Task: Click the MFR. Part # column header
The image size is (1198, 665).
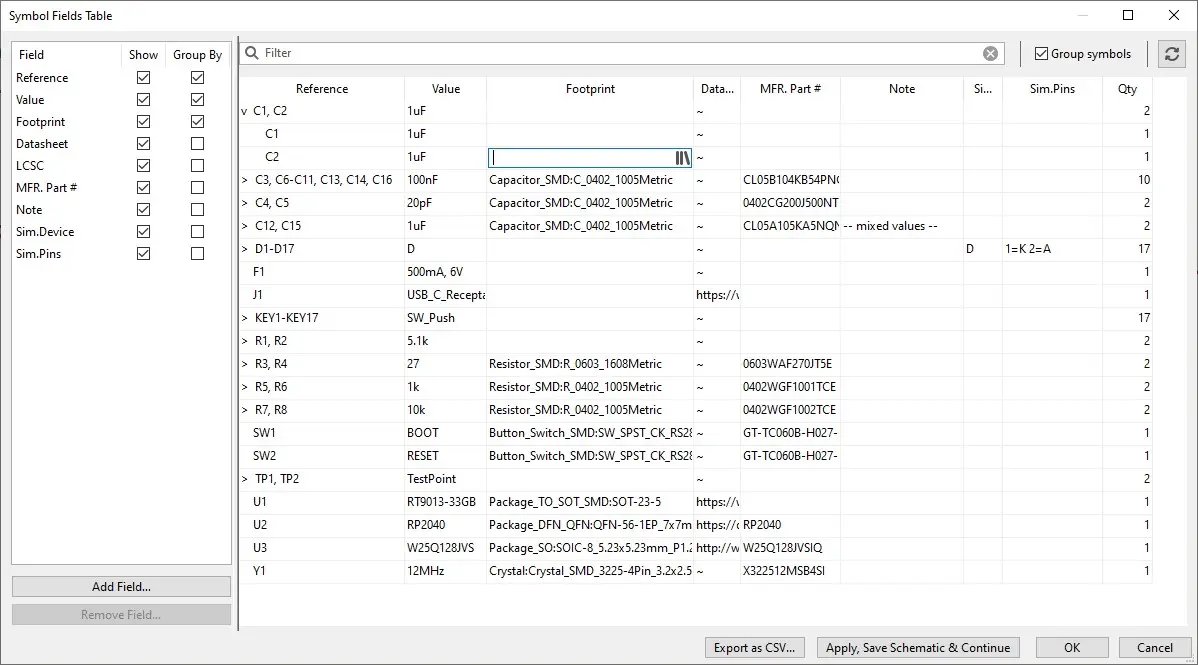Action: click(790, 89)
